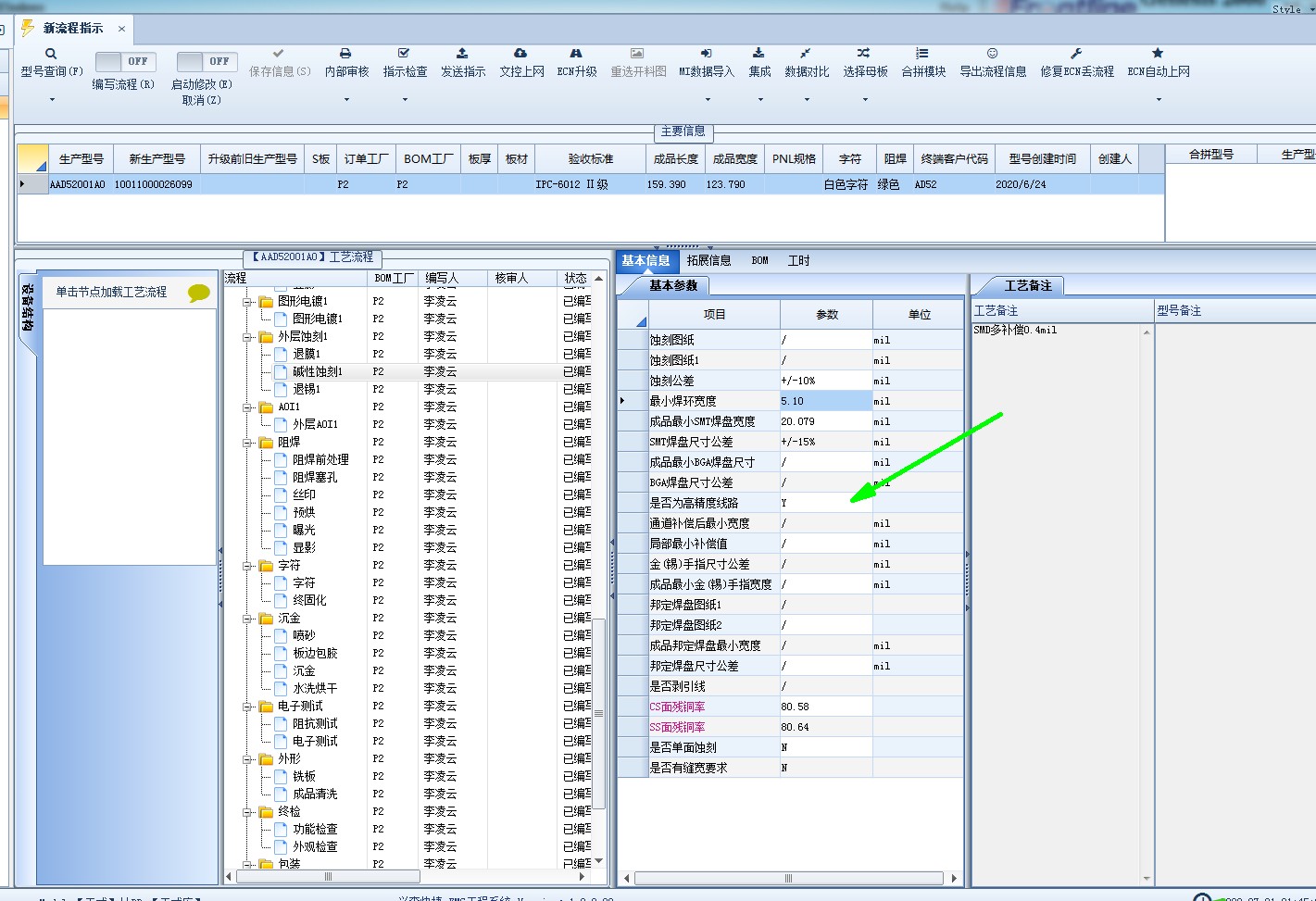Collapse the 外层蚀刻1 tree folder
1316x901 pixels.
tap(247, 337)
